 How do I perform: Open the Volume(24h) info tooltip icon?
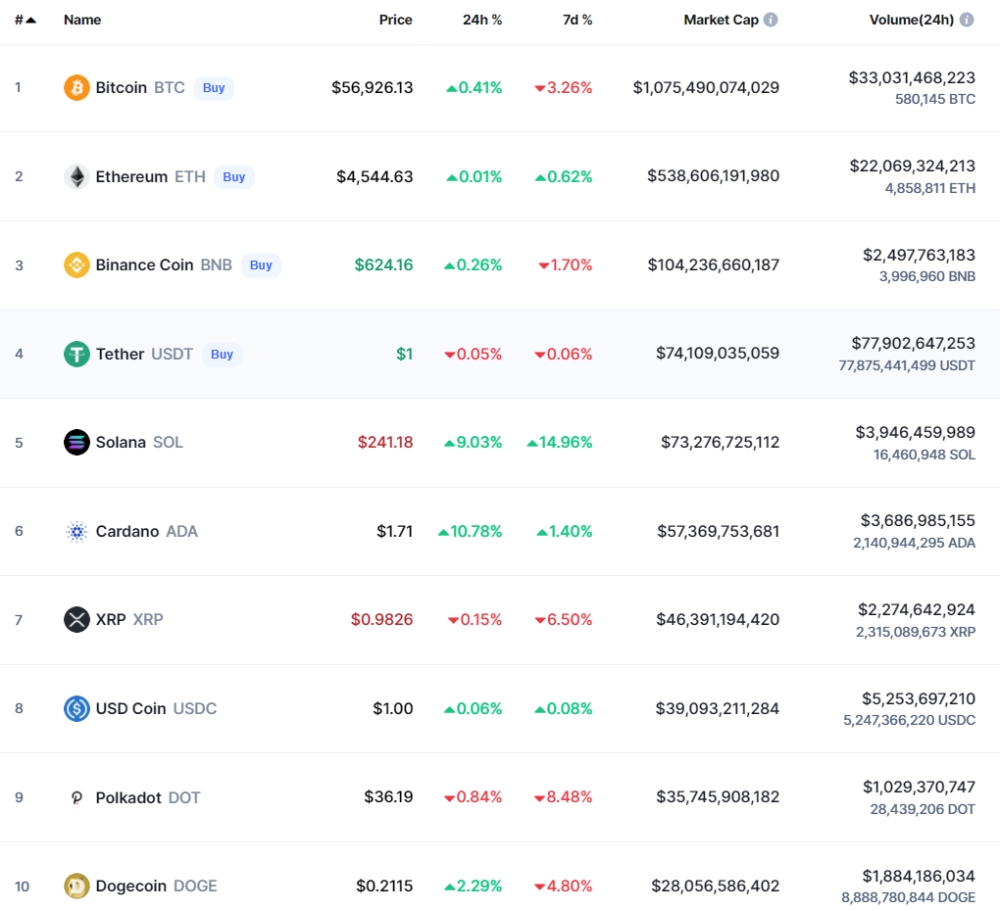coord(967,20)
